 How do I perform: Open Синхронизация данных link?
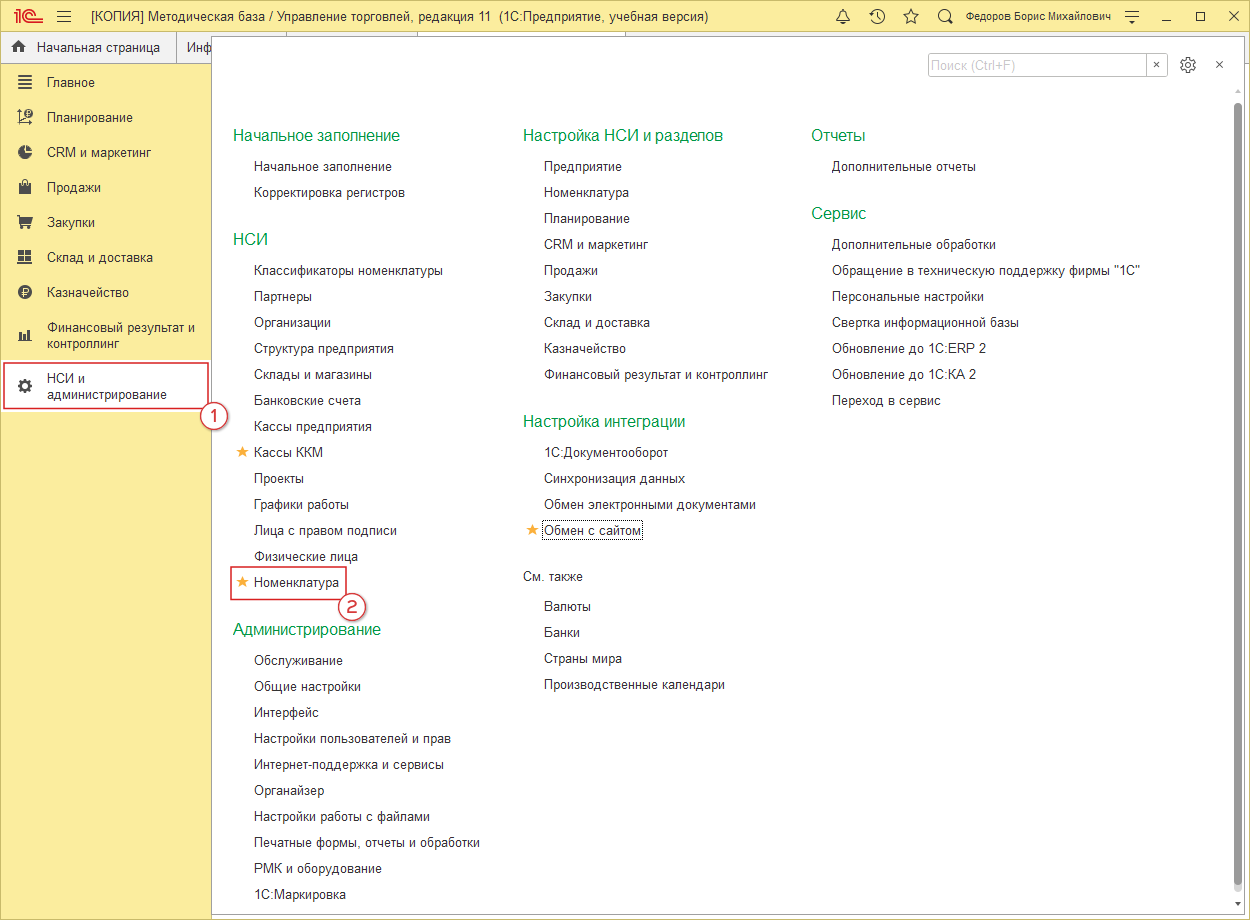coord(614,479)
